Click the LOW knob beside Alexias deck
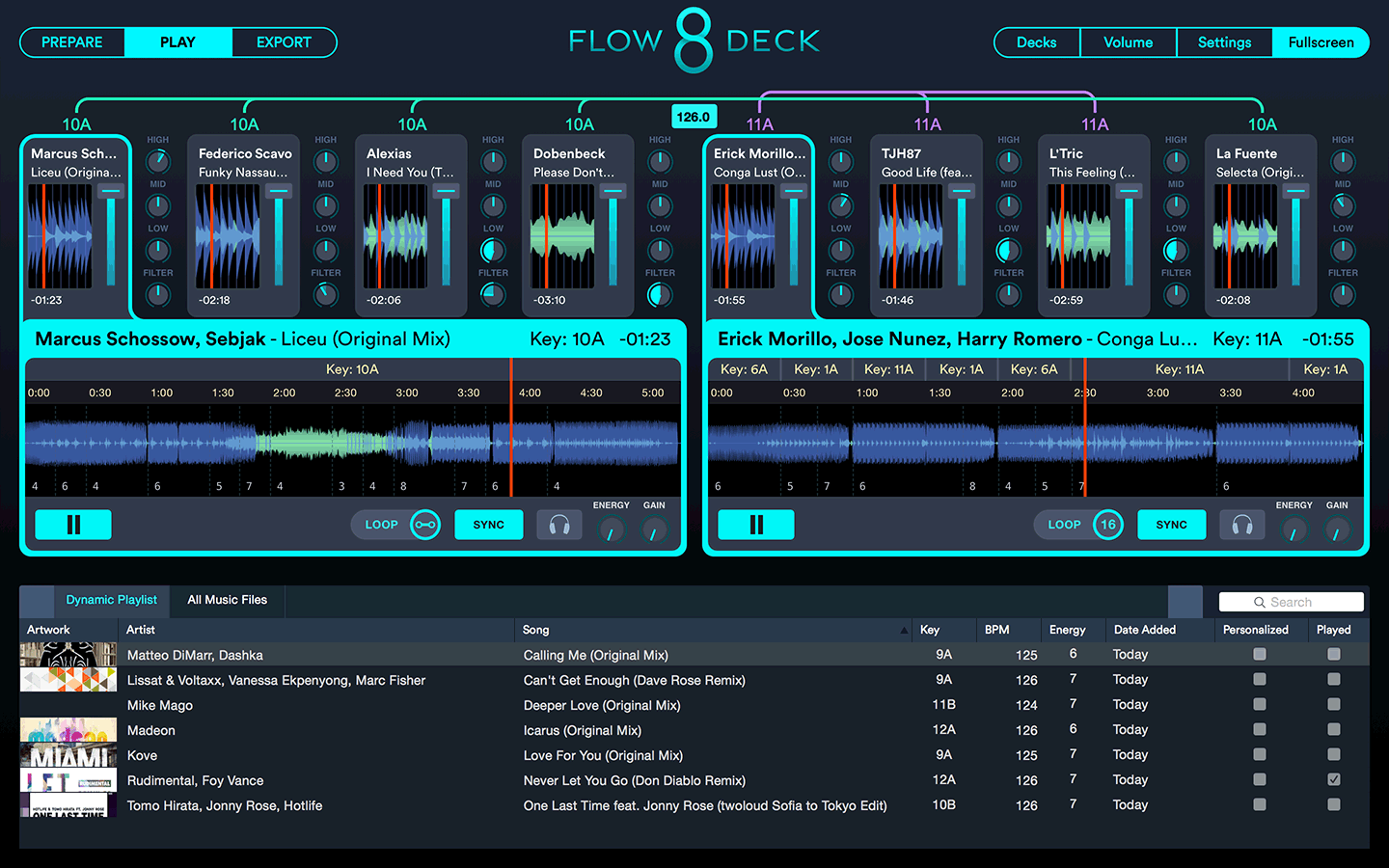Screen dimensions: 1389x868 point(493,250)
